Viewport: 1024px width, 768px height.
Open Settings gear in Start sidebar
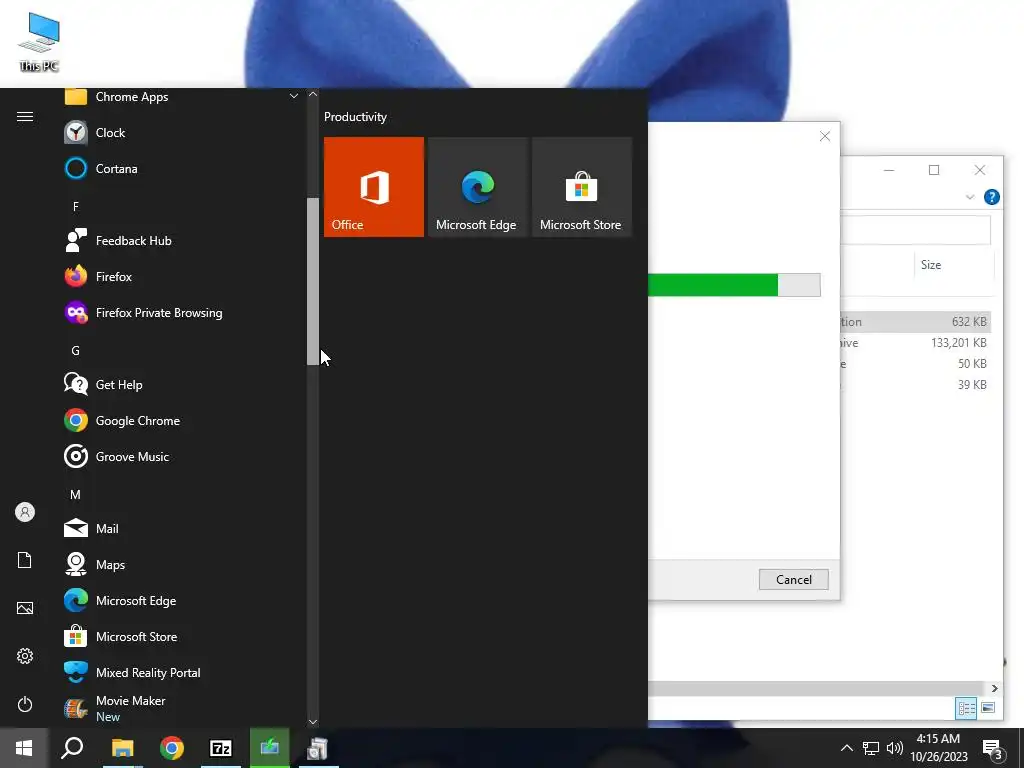(25, 656)
